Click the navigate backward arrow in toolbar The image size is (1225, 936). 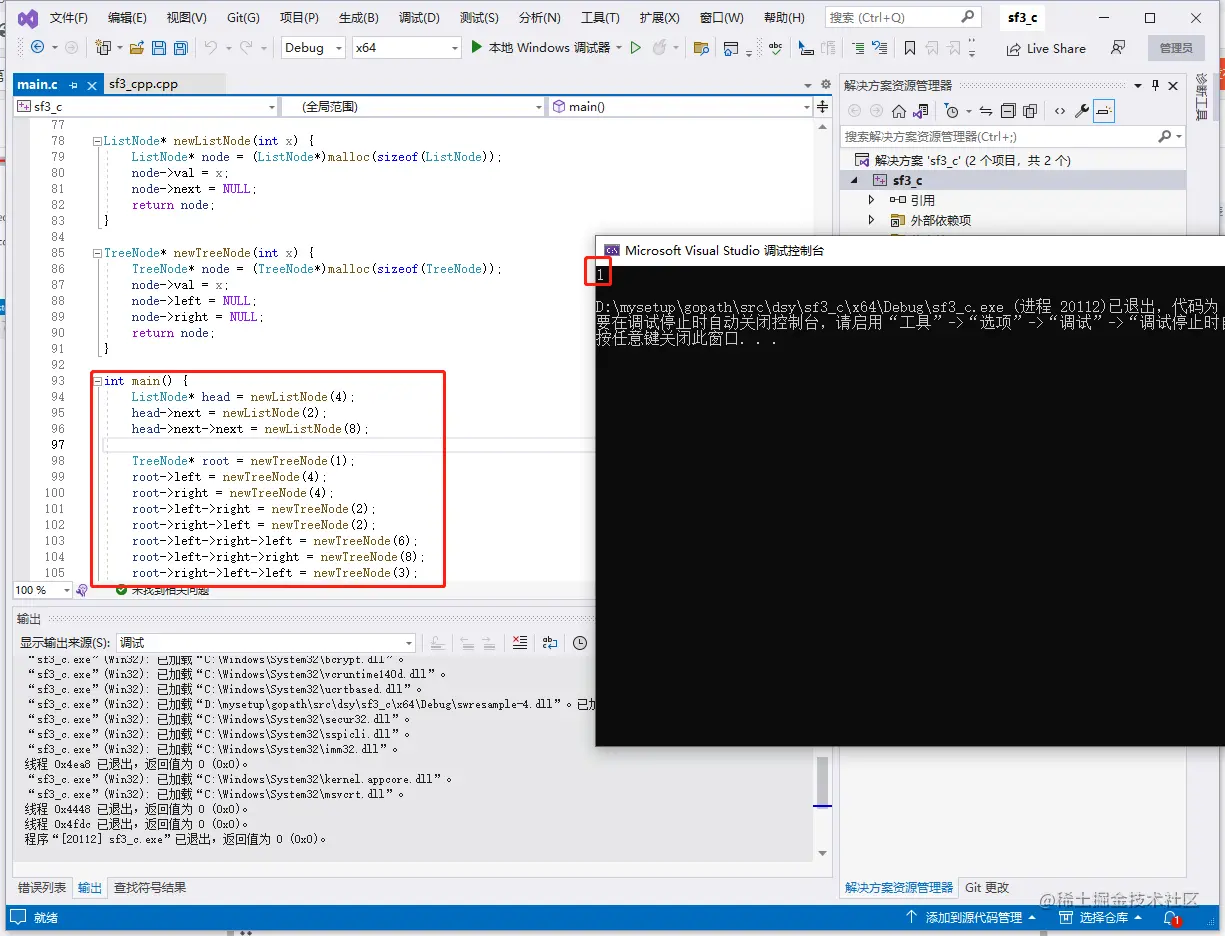[38, 48]
